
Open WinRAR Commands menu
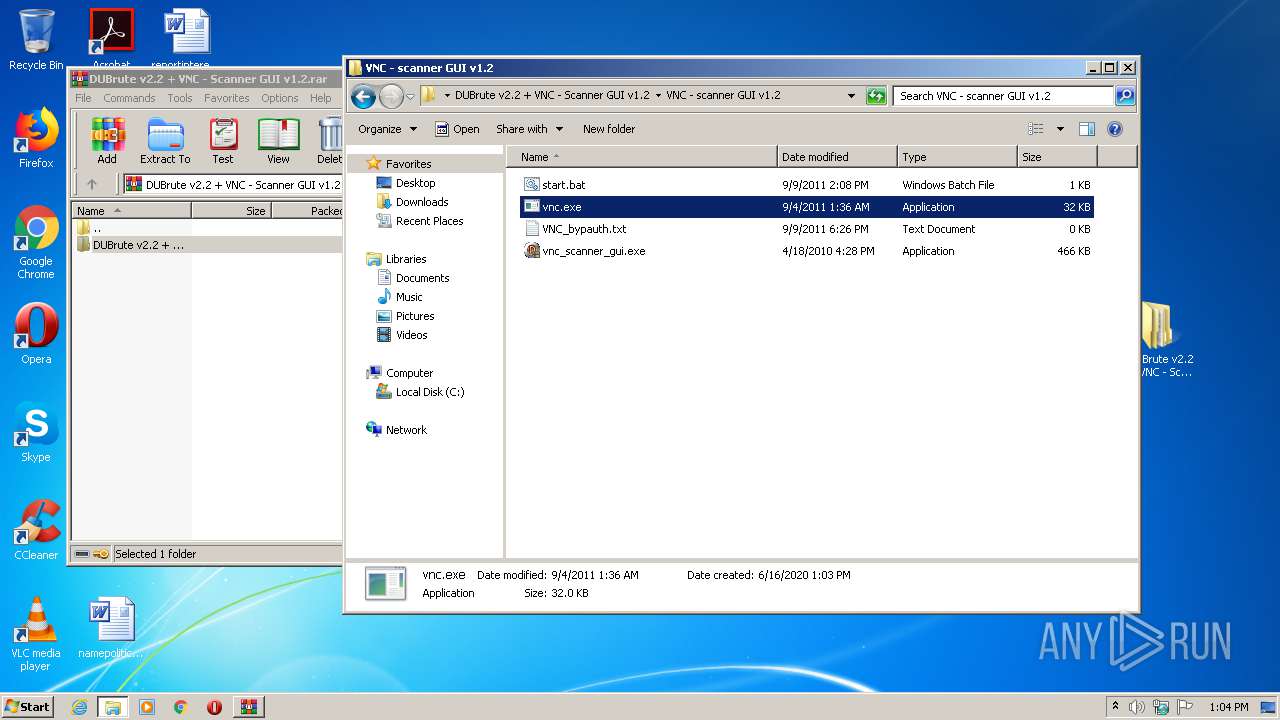tap(129, 98)
